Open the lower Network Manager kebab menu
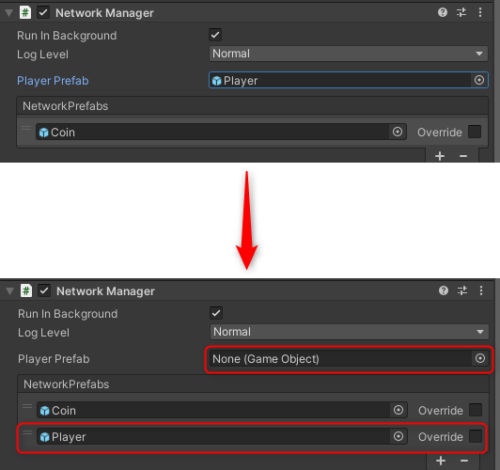Viewport: 500px width, 470px height. coord(481,291)
